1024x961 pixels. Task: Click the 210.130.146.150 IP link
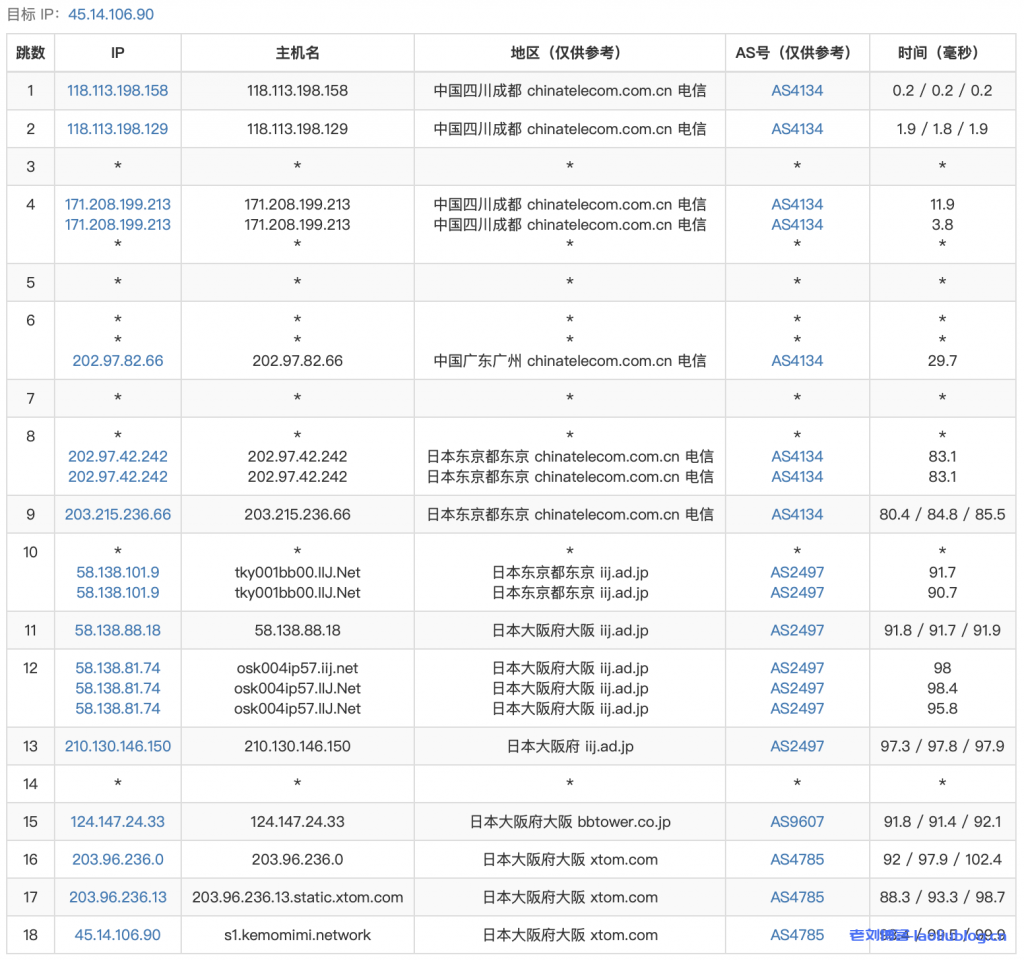118,746
